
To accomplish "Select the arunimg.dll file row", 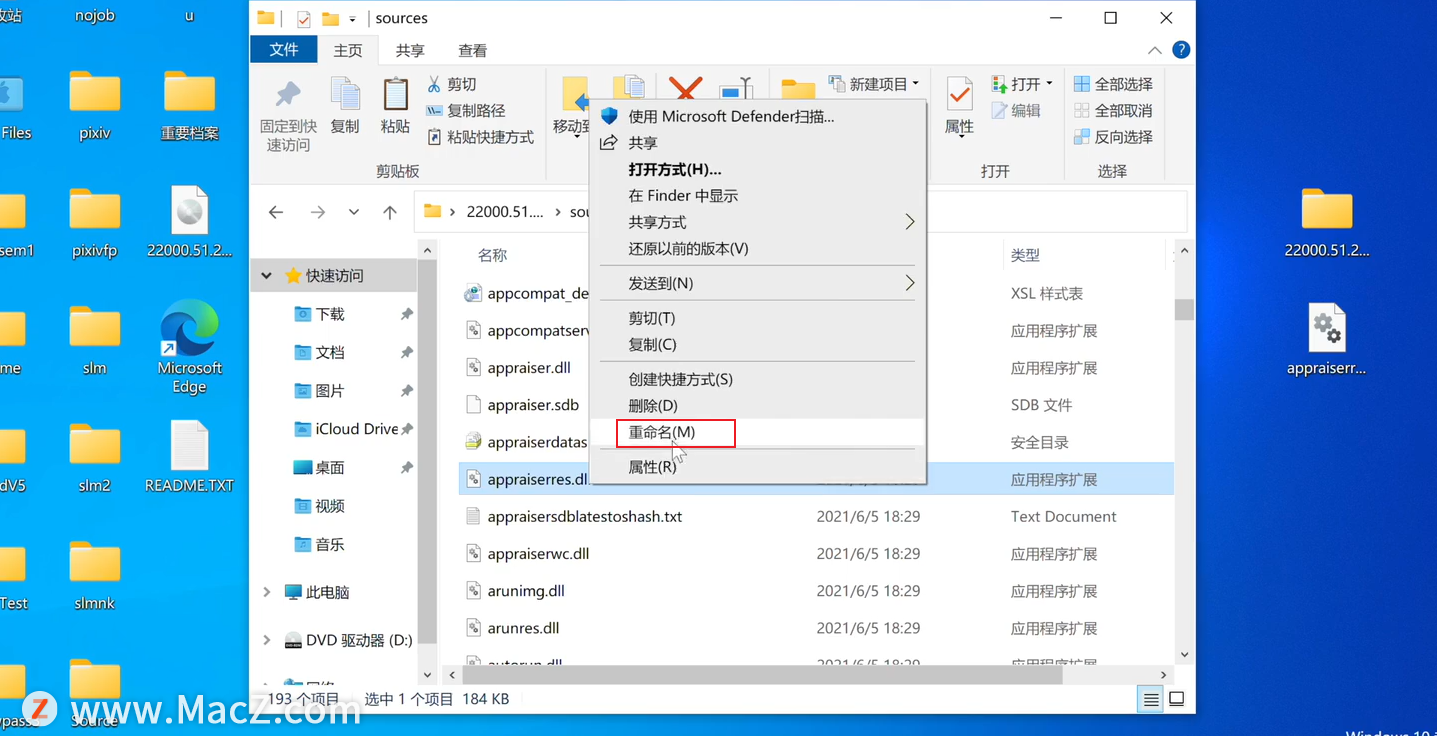I will [816, 591].
